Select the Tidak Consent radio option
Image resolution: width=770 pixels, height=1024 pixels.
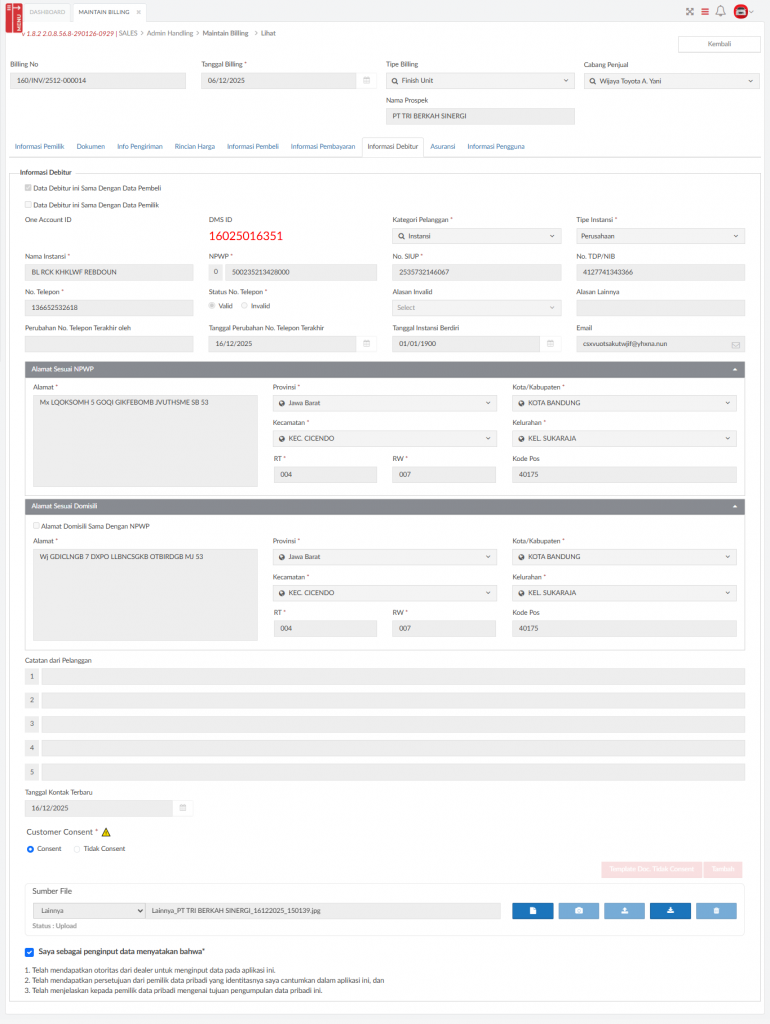pos(77,849)
